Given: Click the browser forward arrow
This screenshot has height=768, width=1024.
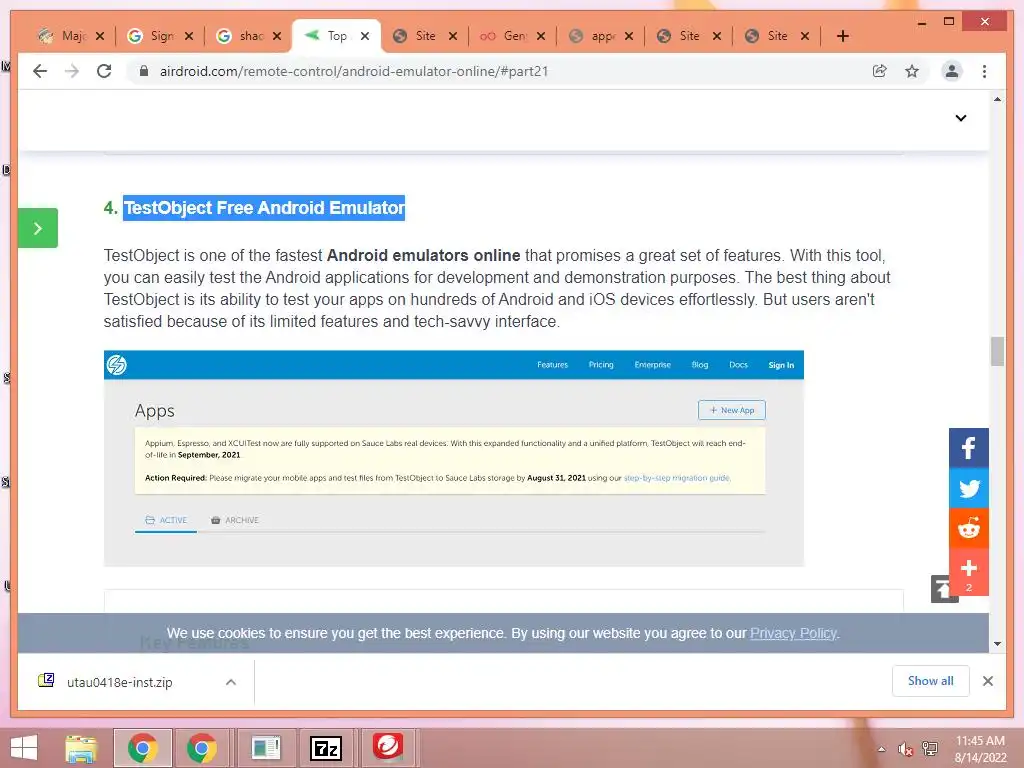Looking at the screenshot, I should point(72,71).
